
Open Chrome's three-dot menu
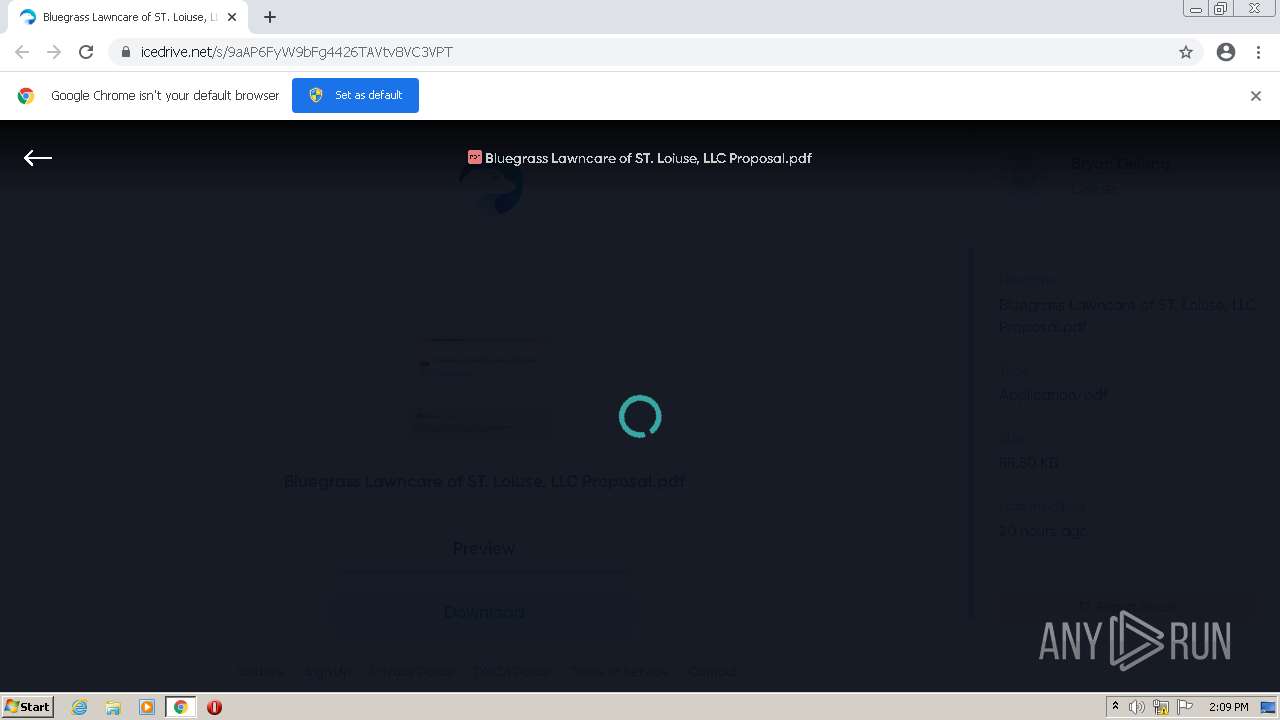1258,52
